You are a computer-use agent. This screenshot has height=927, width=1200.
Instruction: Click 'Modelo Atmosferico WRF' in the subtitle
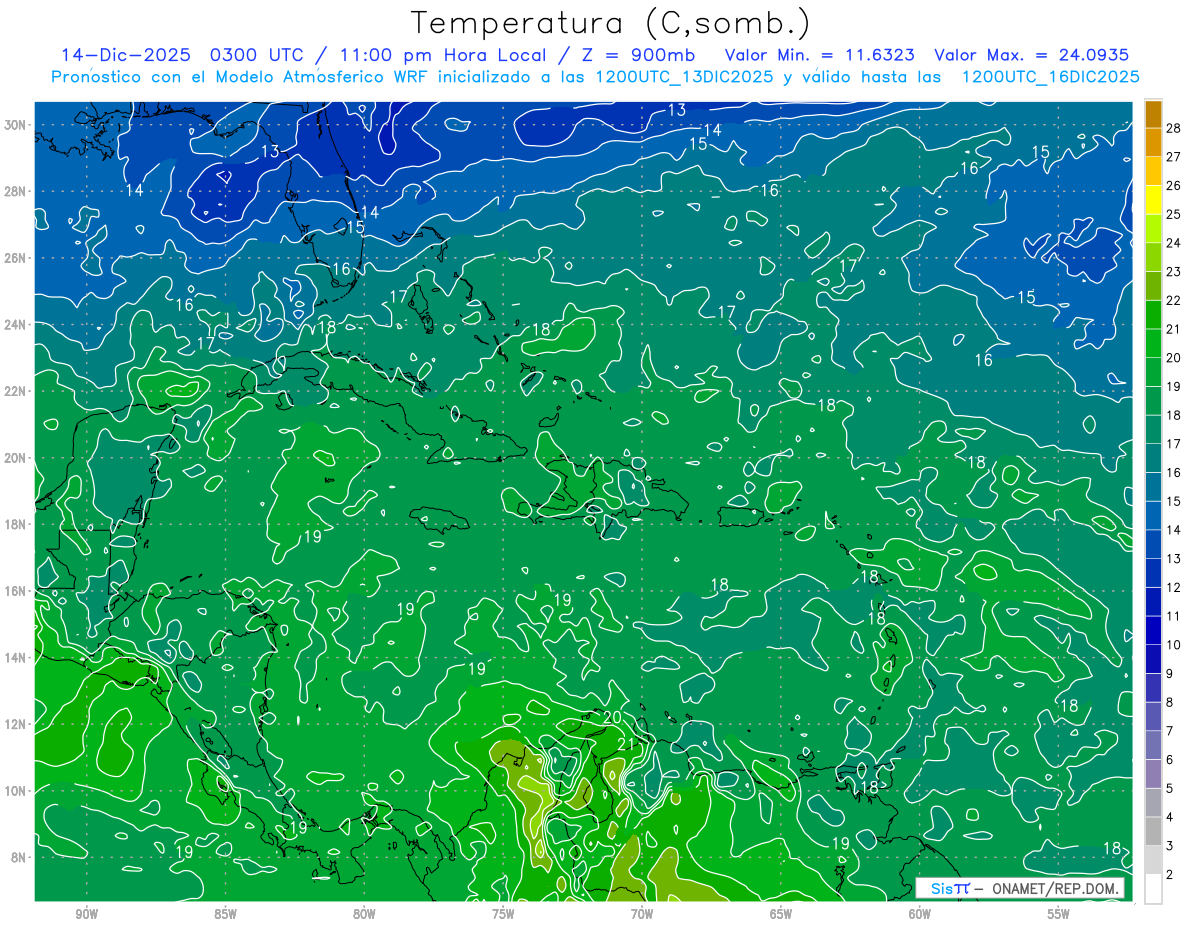click(320, 77)
